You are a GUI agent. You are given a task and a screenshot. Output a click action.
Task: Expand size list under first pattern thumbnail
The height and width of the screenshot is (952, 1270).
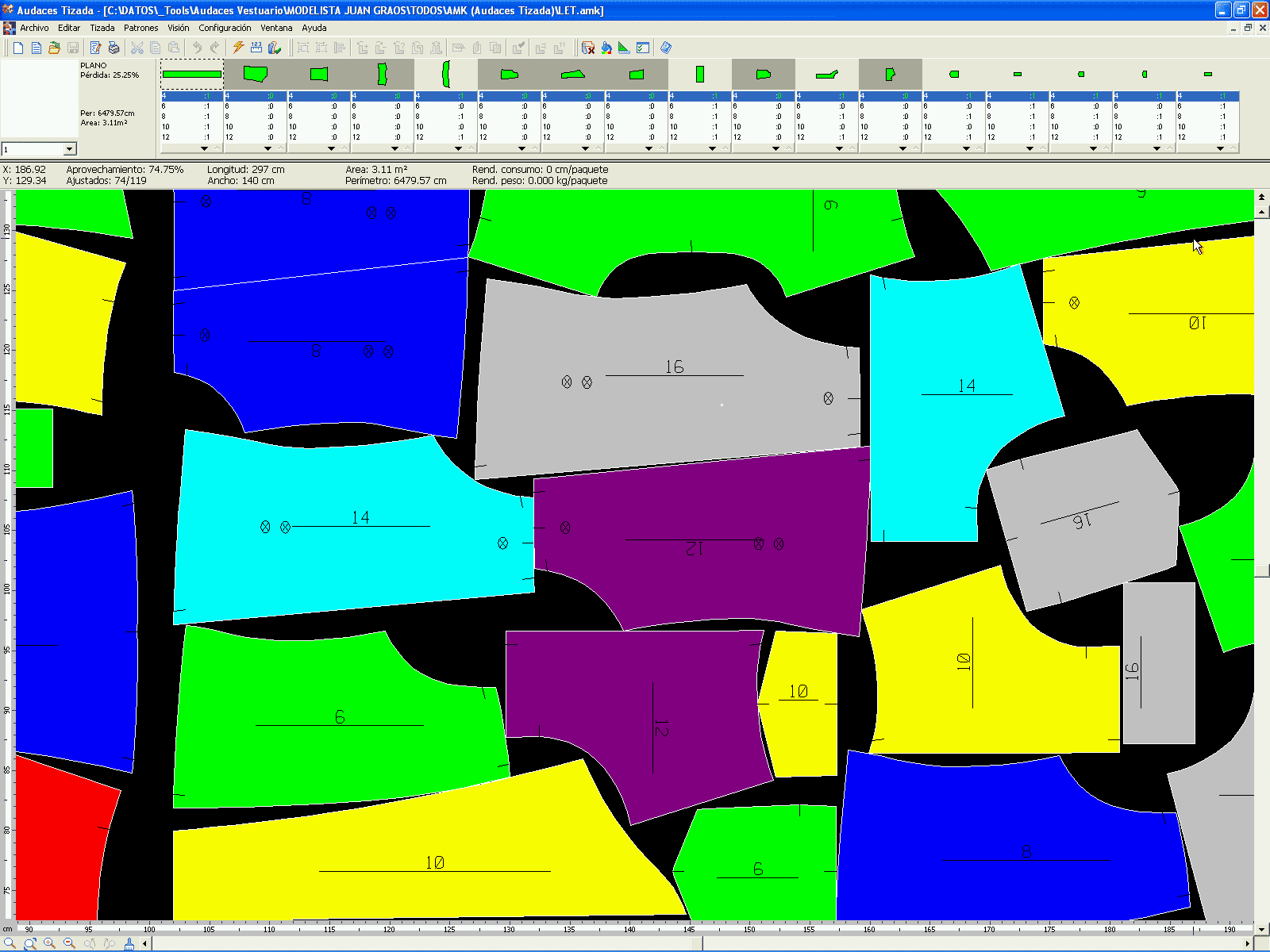[x=204, y=148]
